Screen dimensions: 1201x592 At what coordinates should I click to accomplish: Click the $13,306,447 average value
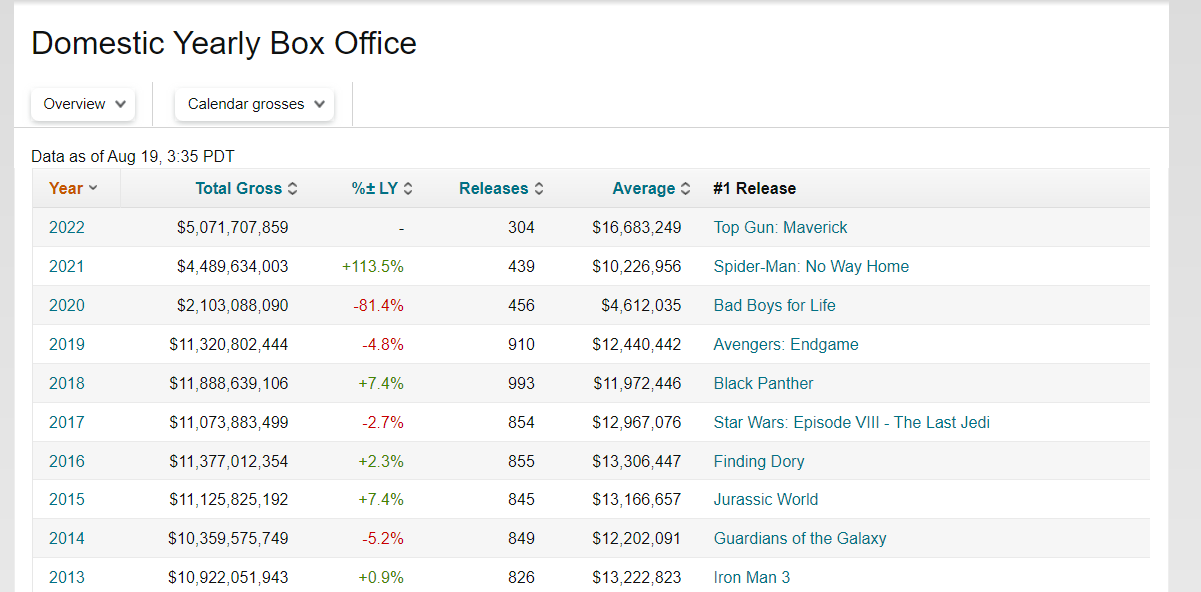pyautogui.click(x=637, y=461)
